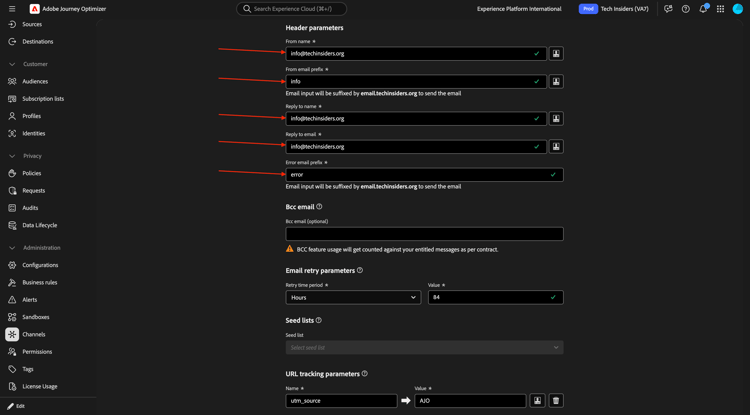The height and width of the screenshot is (415, 750).
Task: Click the Sandboxes icon in sidebar
Action: coord(12,317)
